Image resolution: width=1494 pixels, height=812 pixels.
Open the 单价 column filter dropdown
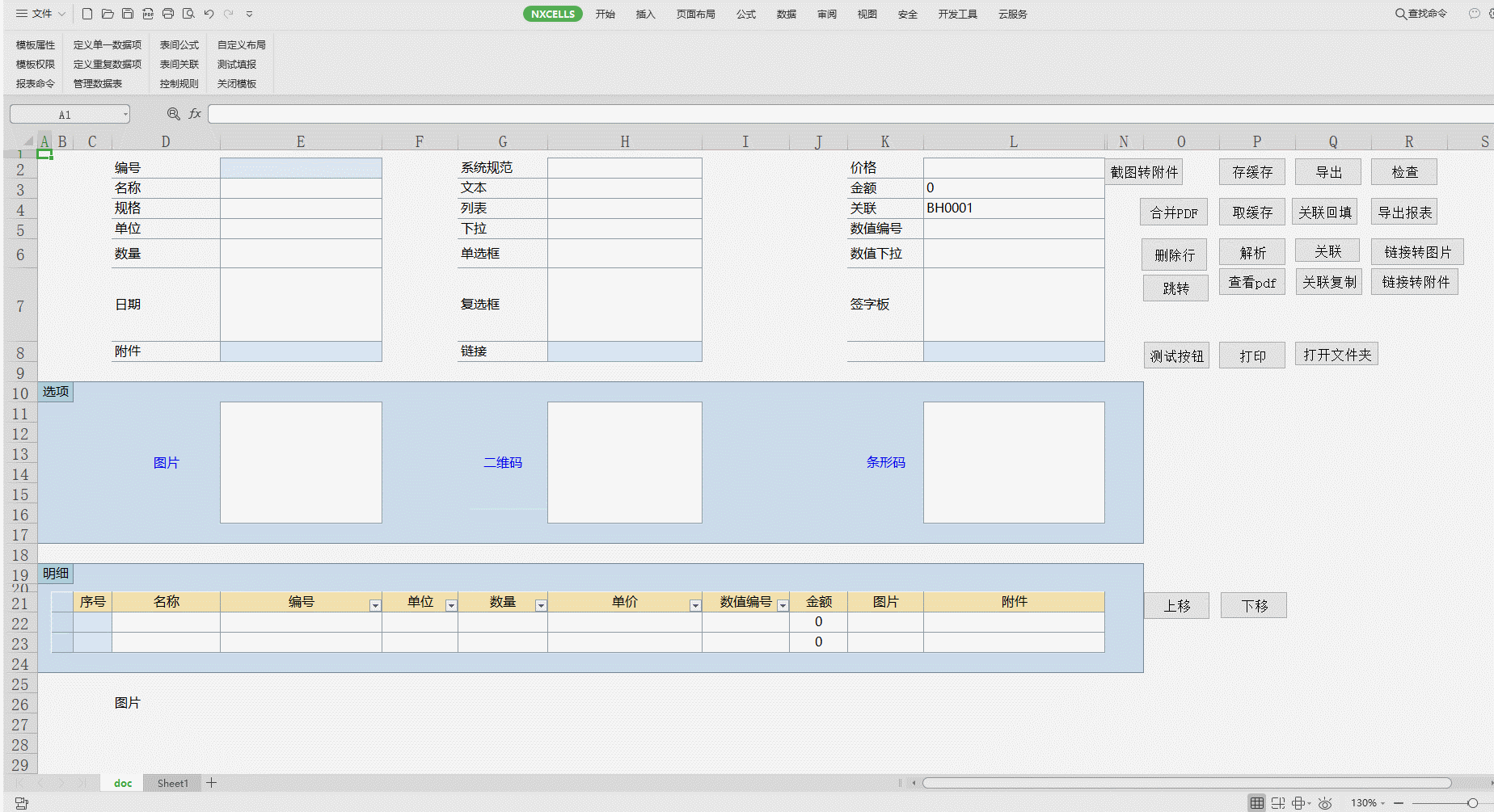coord(695,605)
